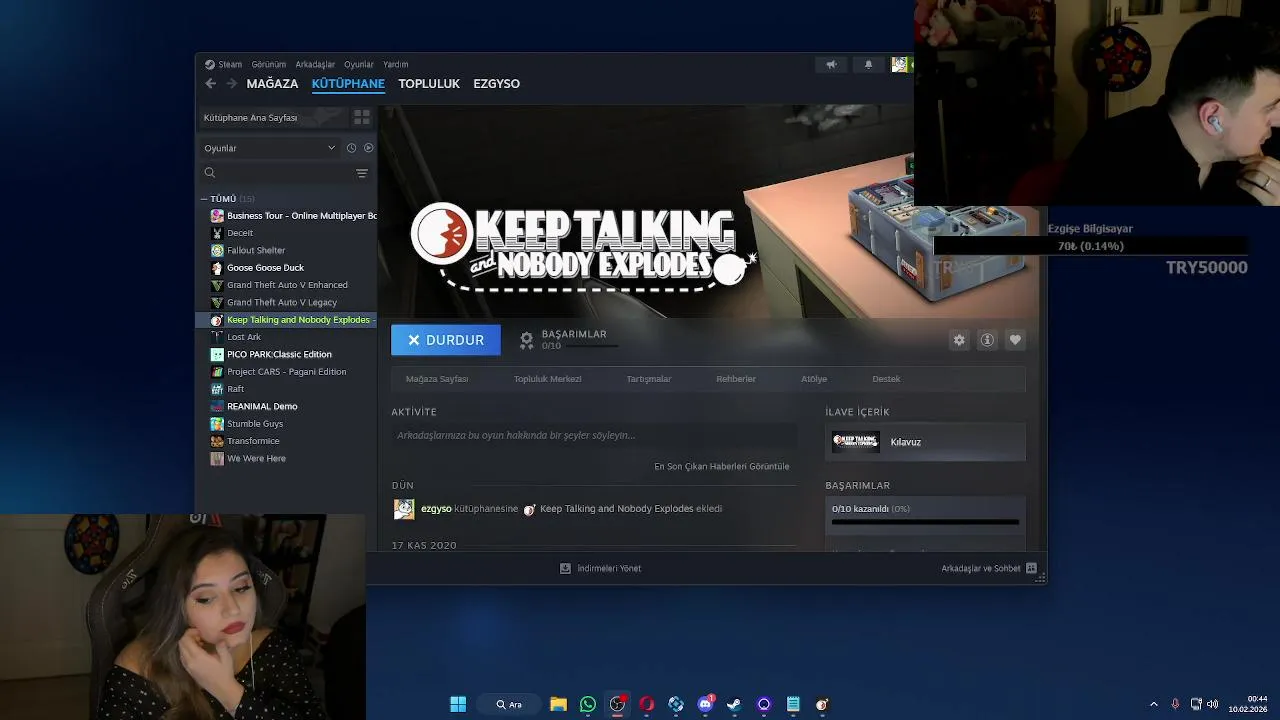Go forward with the Steam forward arrow
This screenshot has height=720, width=1280.
coord(231,84)
